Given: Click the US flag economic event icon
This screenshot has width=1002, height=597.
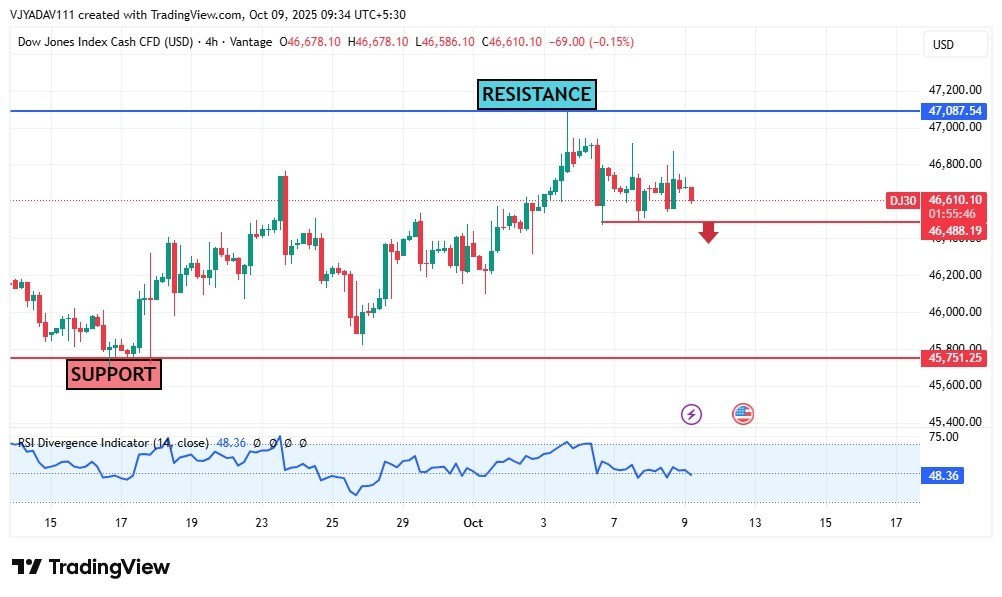Looking at the screenshot, I should tap(742, 414).
